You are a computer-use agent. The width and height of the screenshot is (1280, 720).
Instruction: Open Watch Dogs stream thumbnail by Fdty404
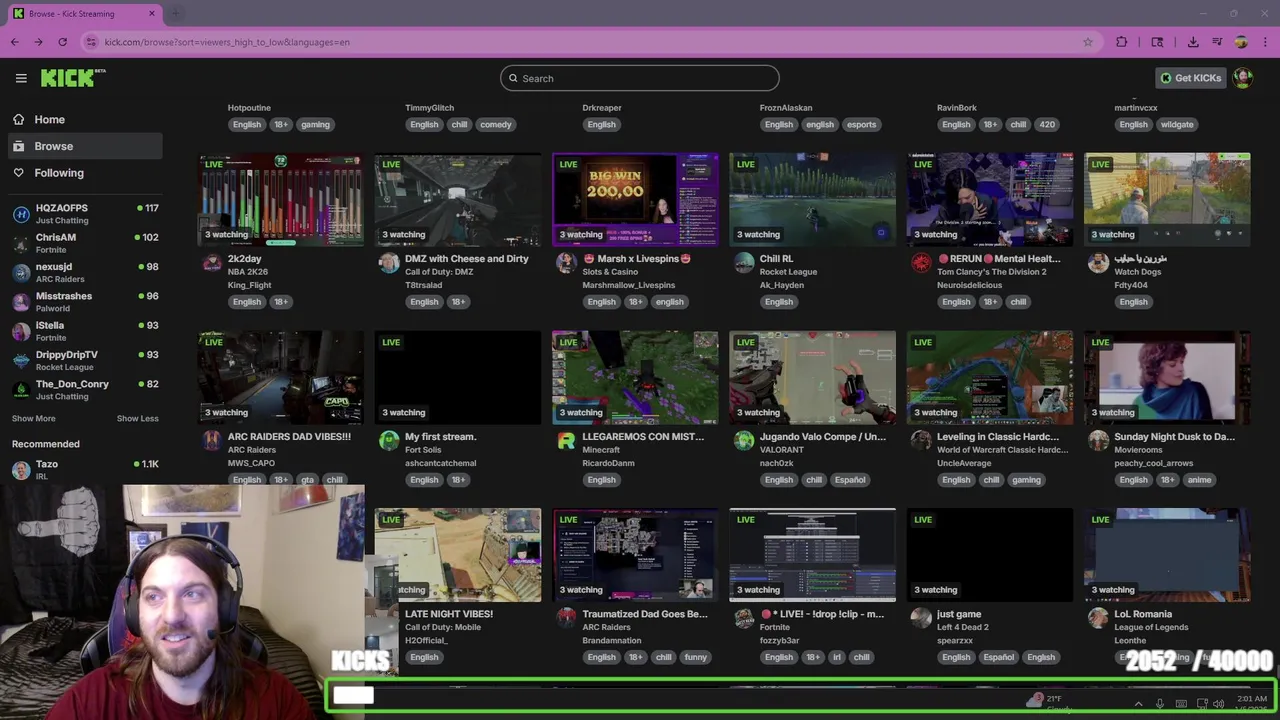point(1167,200)
